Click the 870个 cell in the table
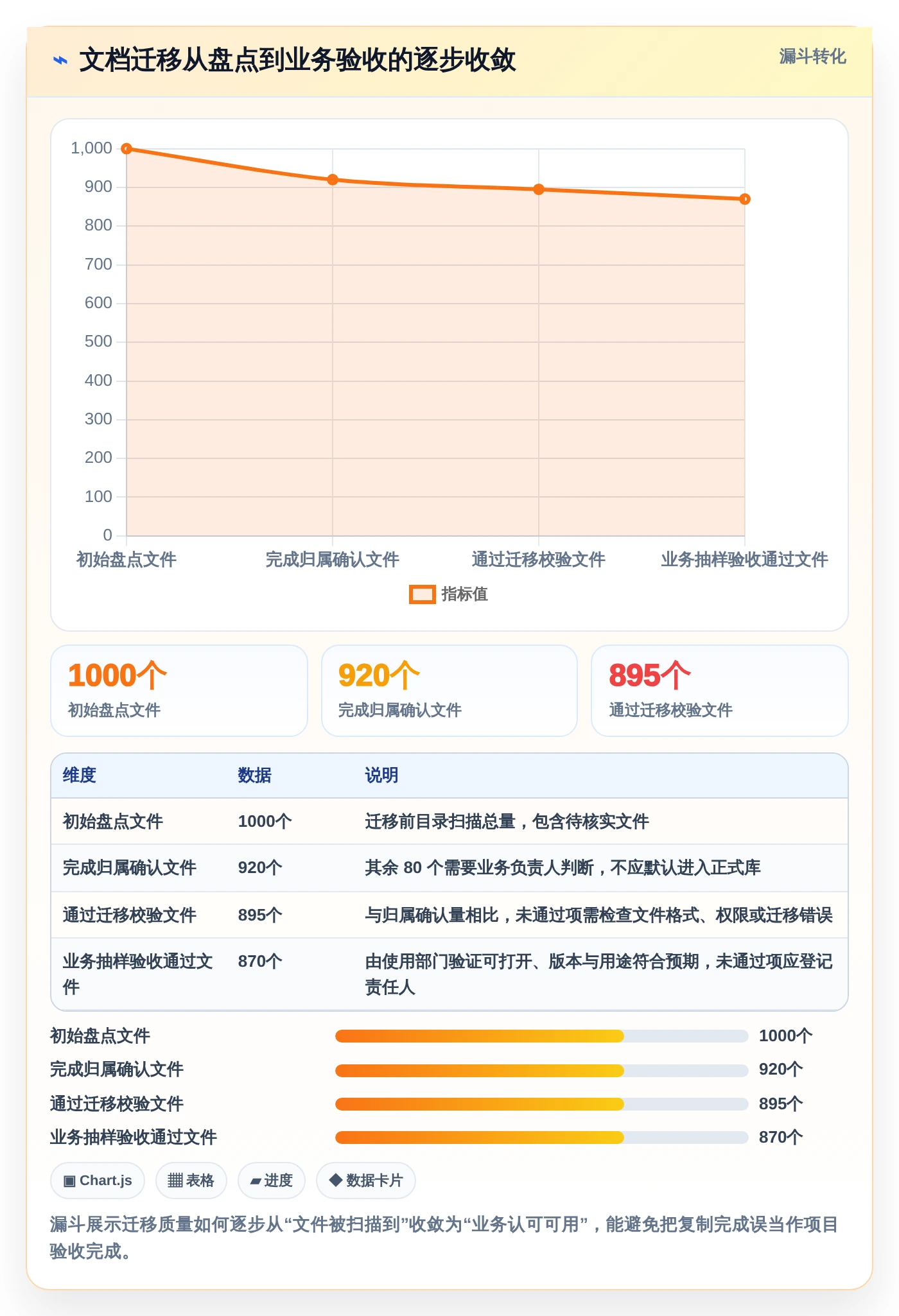The width and height of the screenshot is (899, 1316). point(260,962)
